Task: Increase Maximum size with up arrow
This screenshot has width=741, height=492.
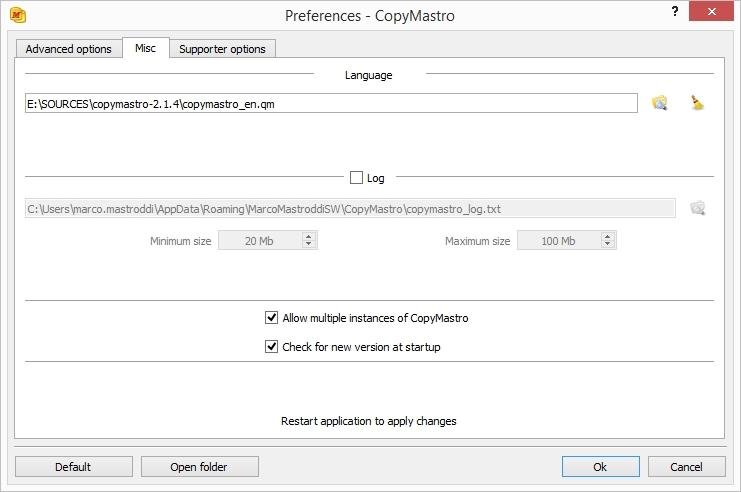Action: point(608,236)
